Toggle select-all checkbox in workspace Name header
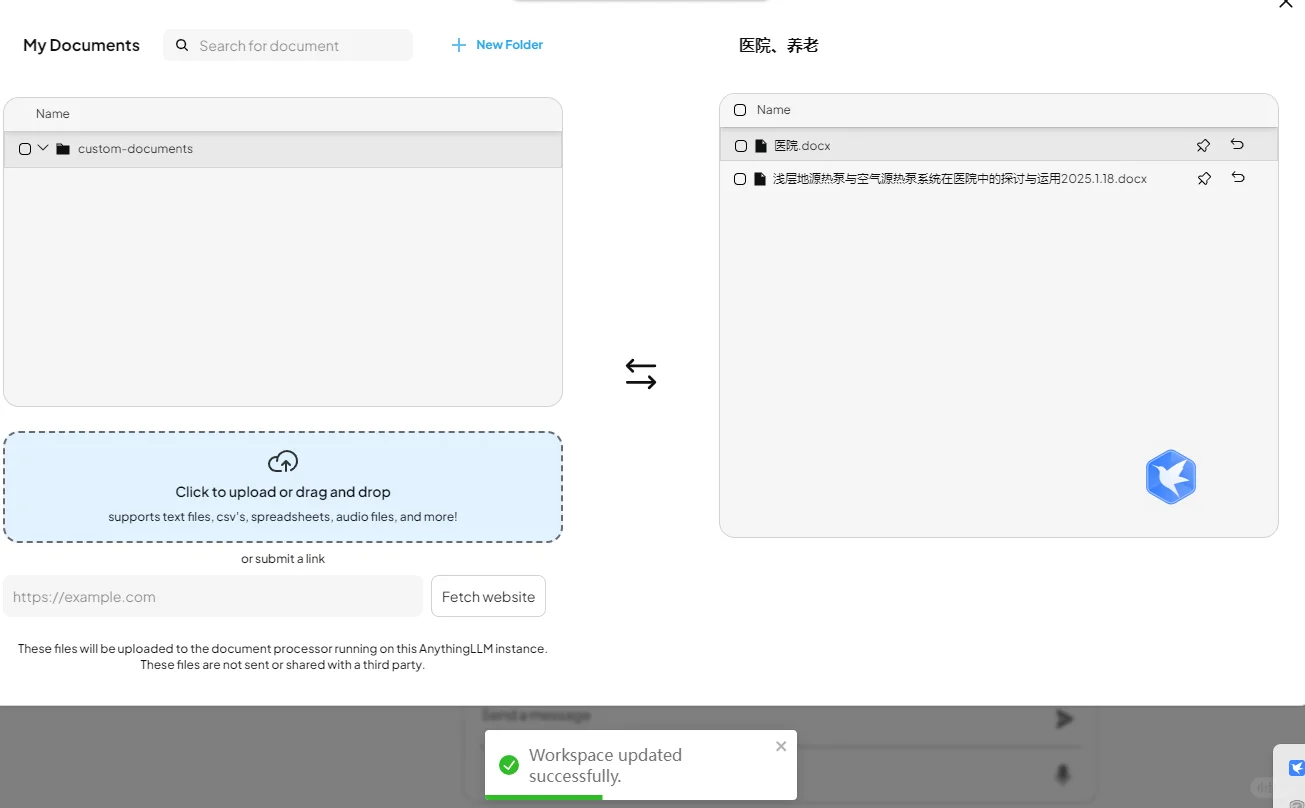 [740, 110]
